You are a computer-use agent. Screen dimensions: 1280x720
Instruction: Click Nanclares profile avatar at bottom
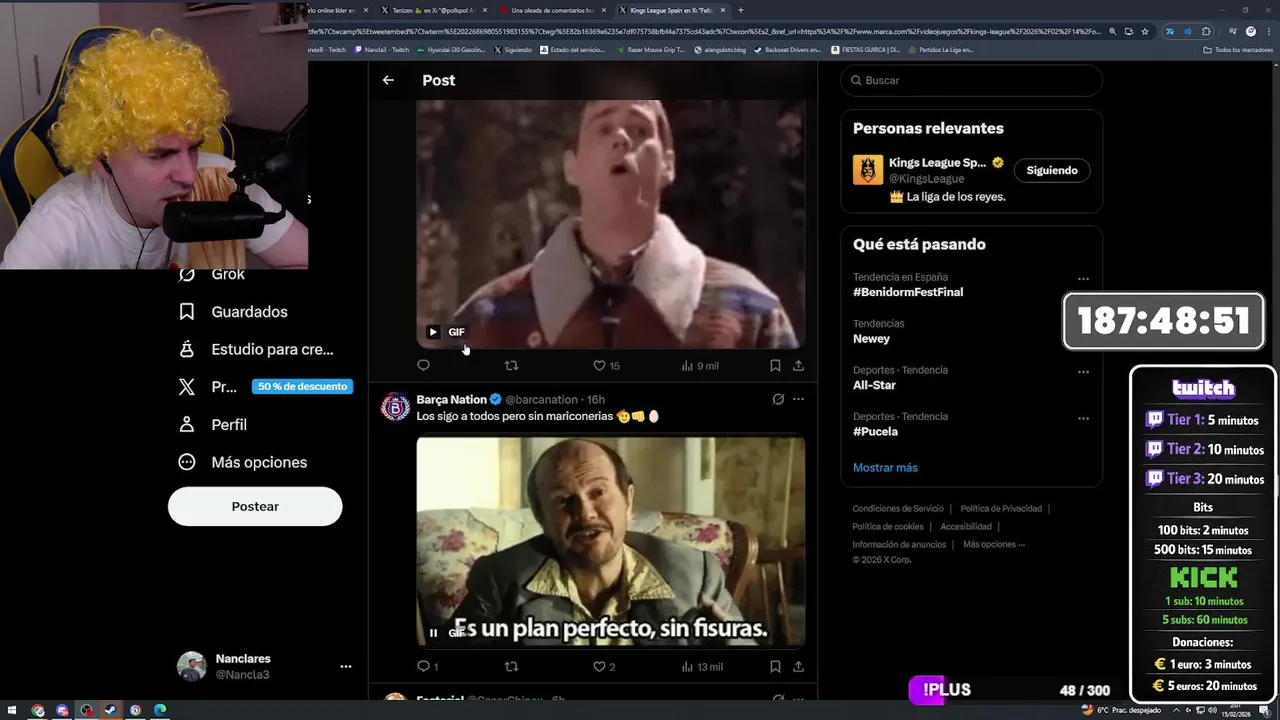[x=192, y=666]
